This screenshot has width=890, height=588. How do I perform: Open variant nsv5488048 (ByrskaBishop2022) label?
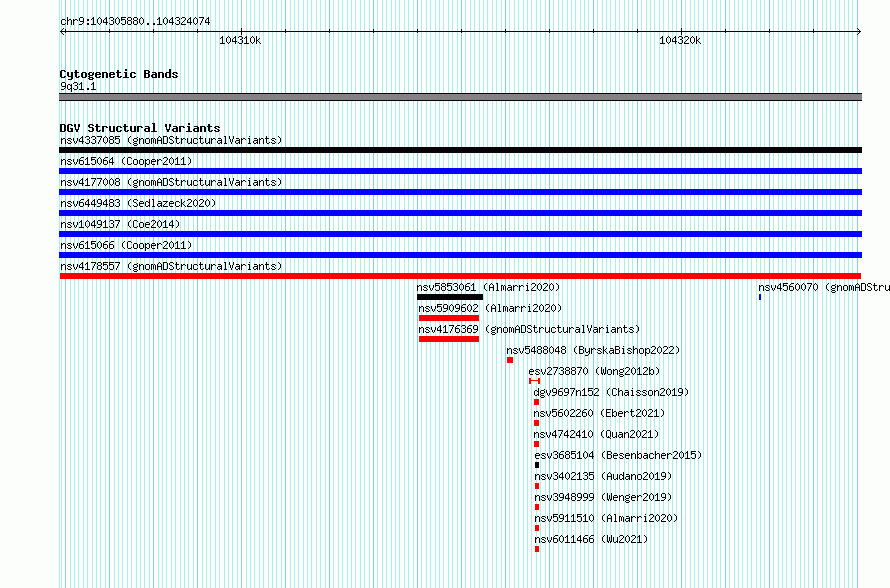click(593, 350)
